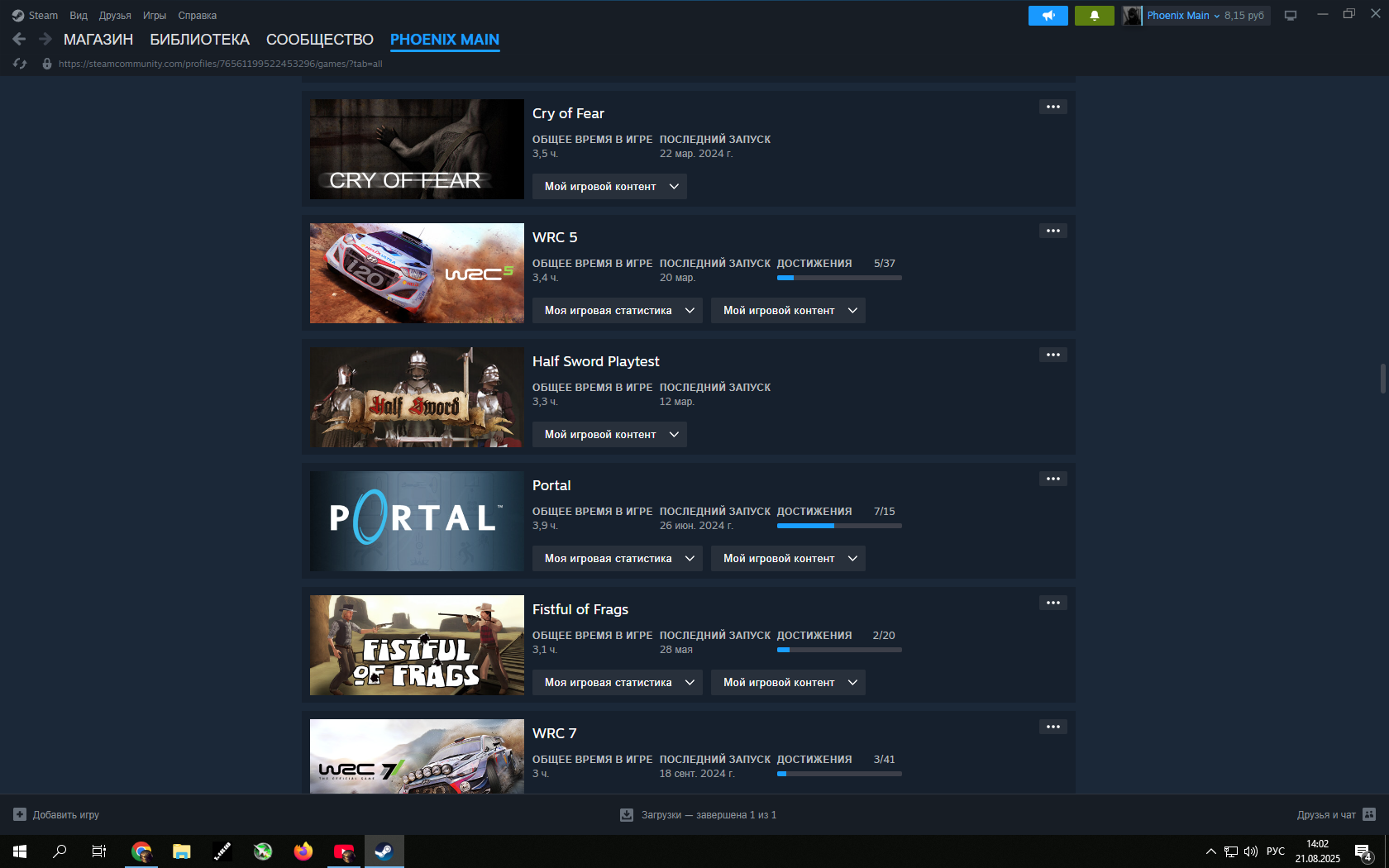The width and height of the screenshot is (1389, 868).
Task: Open the Windows Start menu
Action: 20,851
